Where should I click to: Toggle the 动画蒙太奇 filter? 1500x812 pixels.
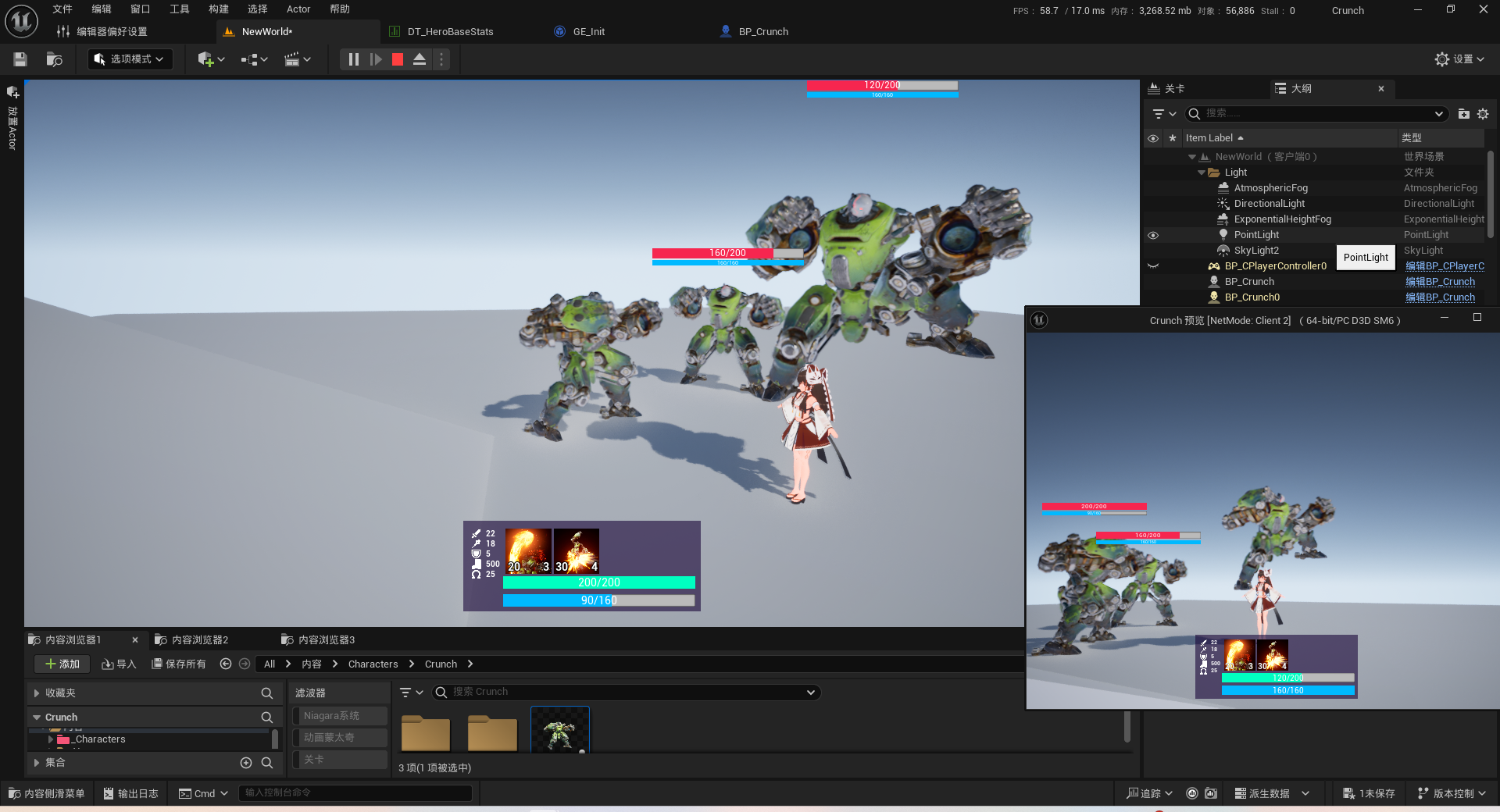pyautogui.click(x=340, y=738)
